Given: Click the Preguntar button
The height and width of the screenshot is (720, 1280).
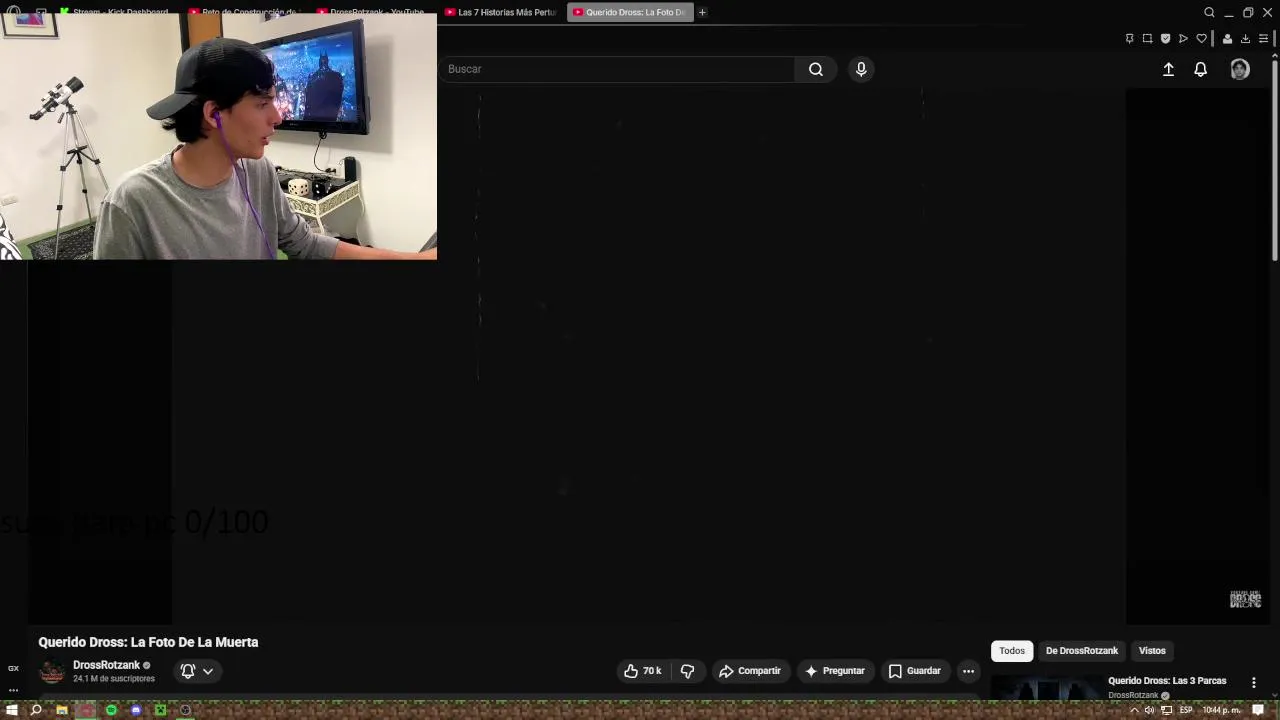Looking at the screenshot, I should [834, 671].
